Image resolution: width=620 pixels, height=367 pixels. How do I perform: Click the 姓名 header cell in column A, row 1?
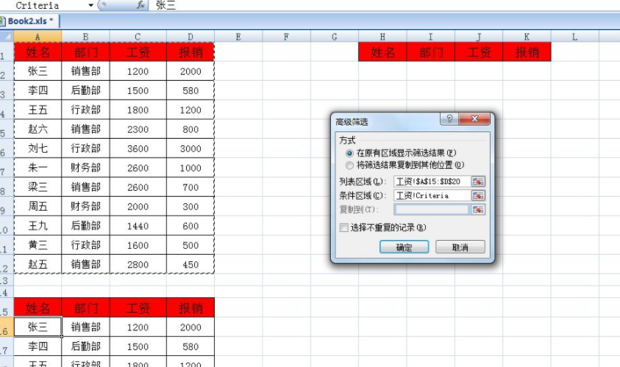click(38, 52)
